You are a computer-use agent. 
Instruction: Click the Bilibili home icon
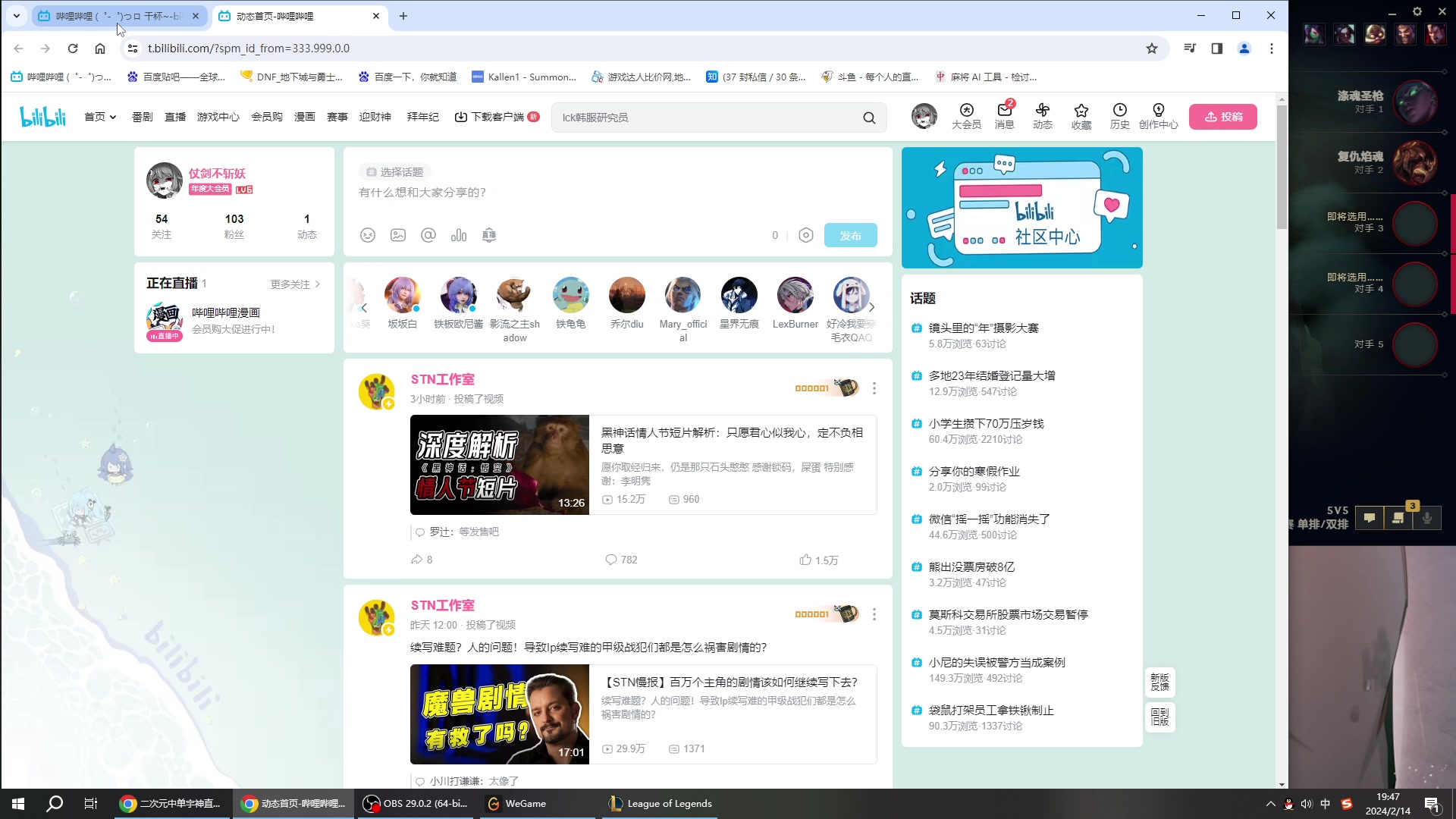click(42, 116)
